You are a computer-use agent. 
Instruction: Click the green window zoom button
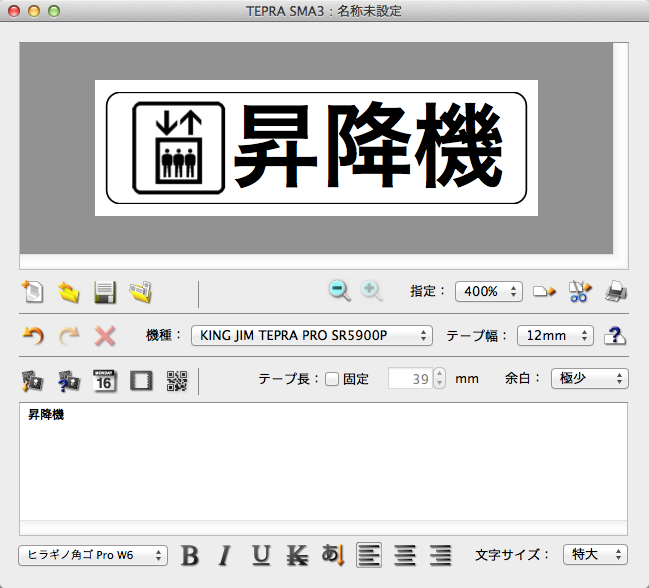54,11
